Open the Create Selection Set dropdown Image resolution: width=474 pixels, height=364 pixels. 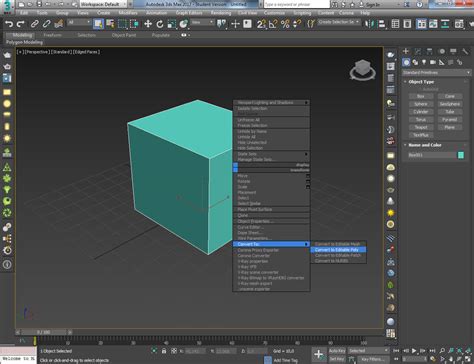[338, 22]
